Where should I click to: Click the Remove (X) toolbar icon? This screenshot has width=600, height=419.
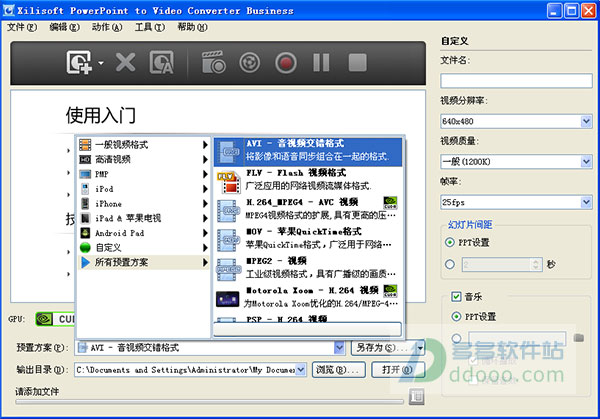point(125,62)
